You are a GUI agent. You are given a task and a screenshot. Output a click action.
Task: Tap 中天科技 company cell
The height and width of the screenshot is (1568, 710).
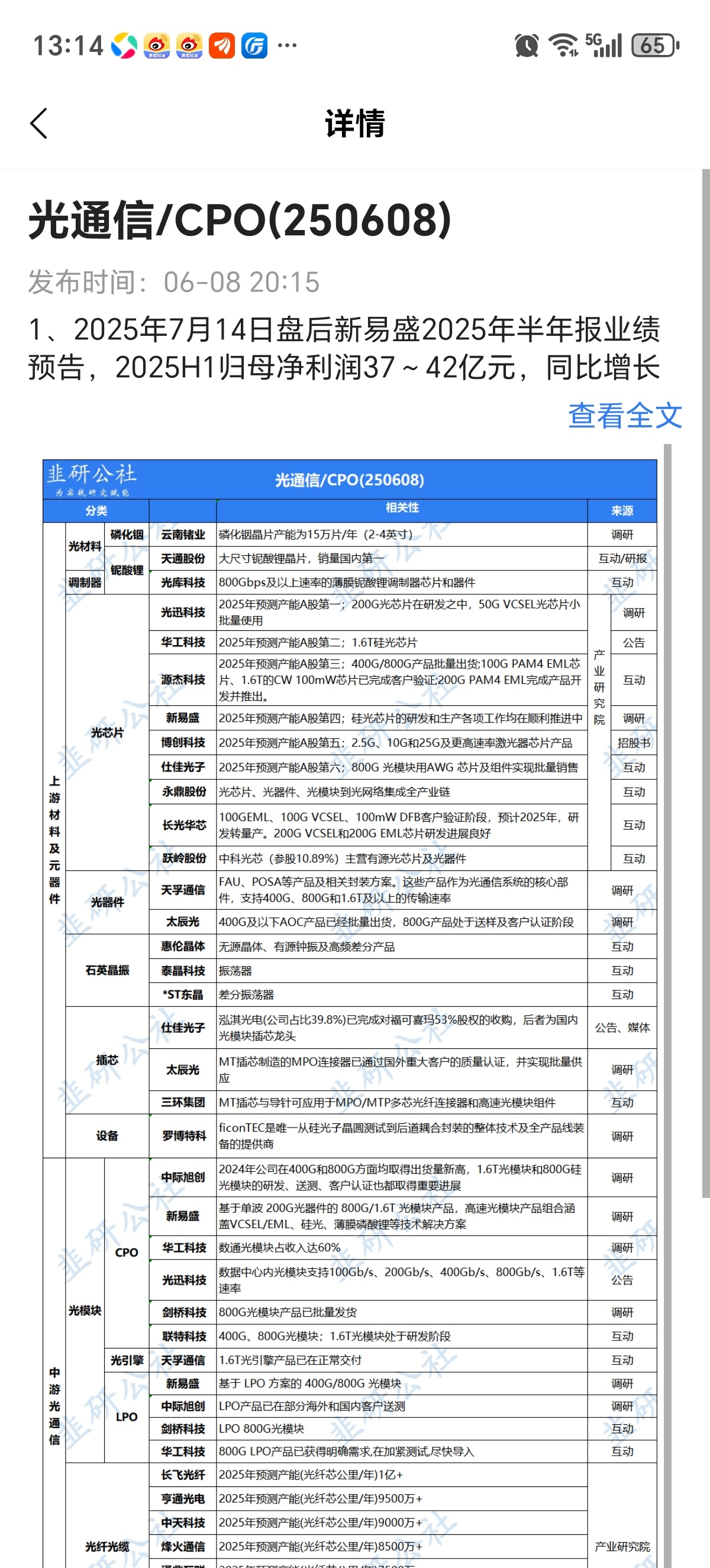point(183,1522)
